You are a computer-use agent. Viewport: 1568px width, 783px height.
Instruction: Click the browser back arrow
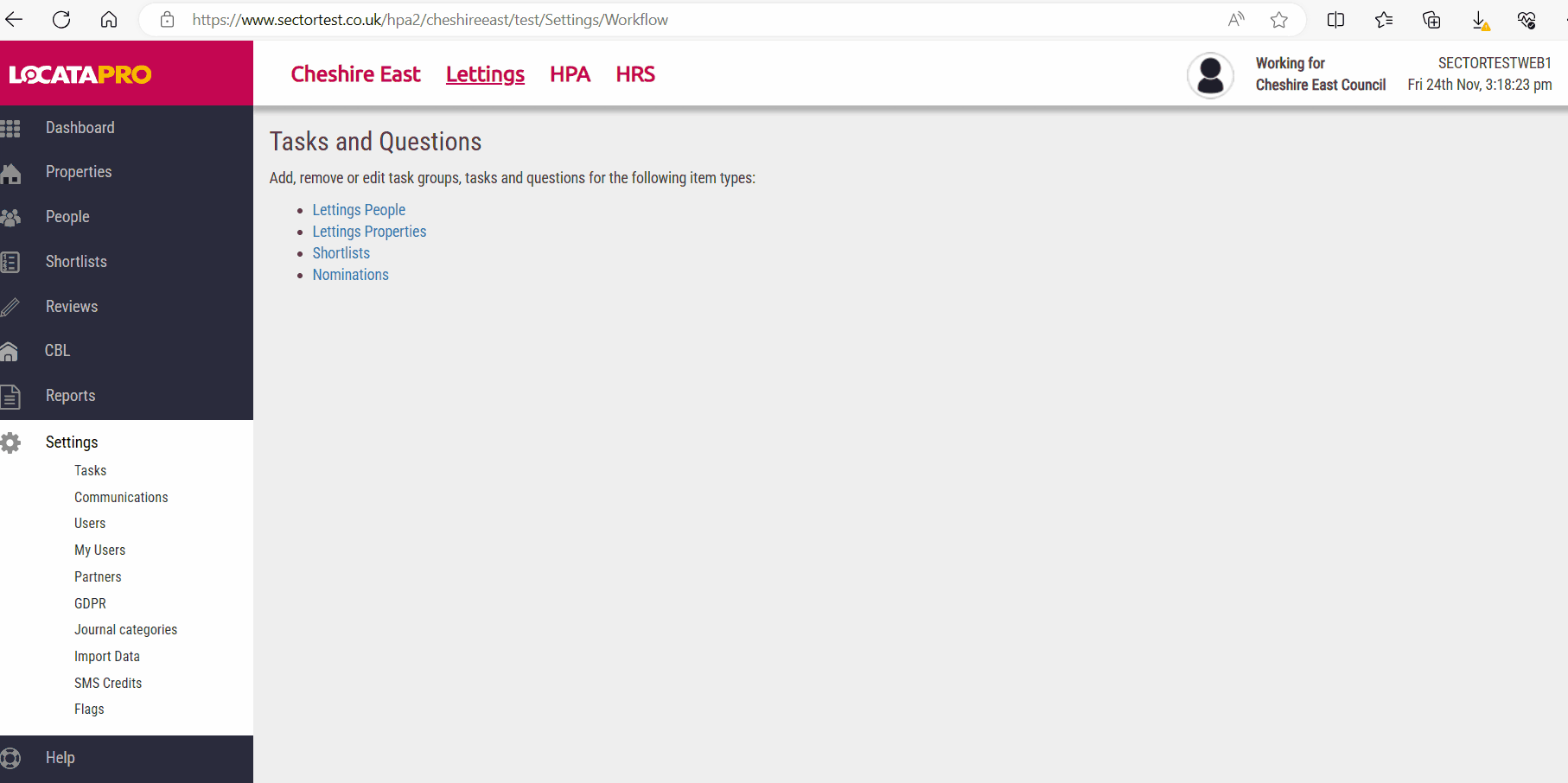[14, 19]
